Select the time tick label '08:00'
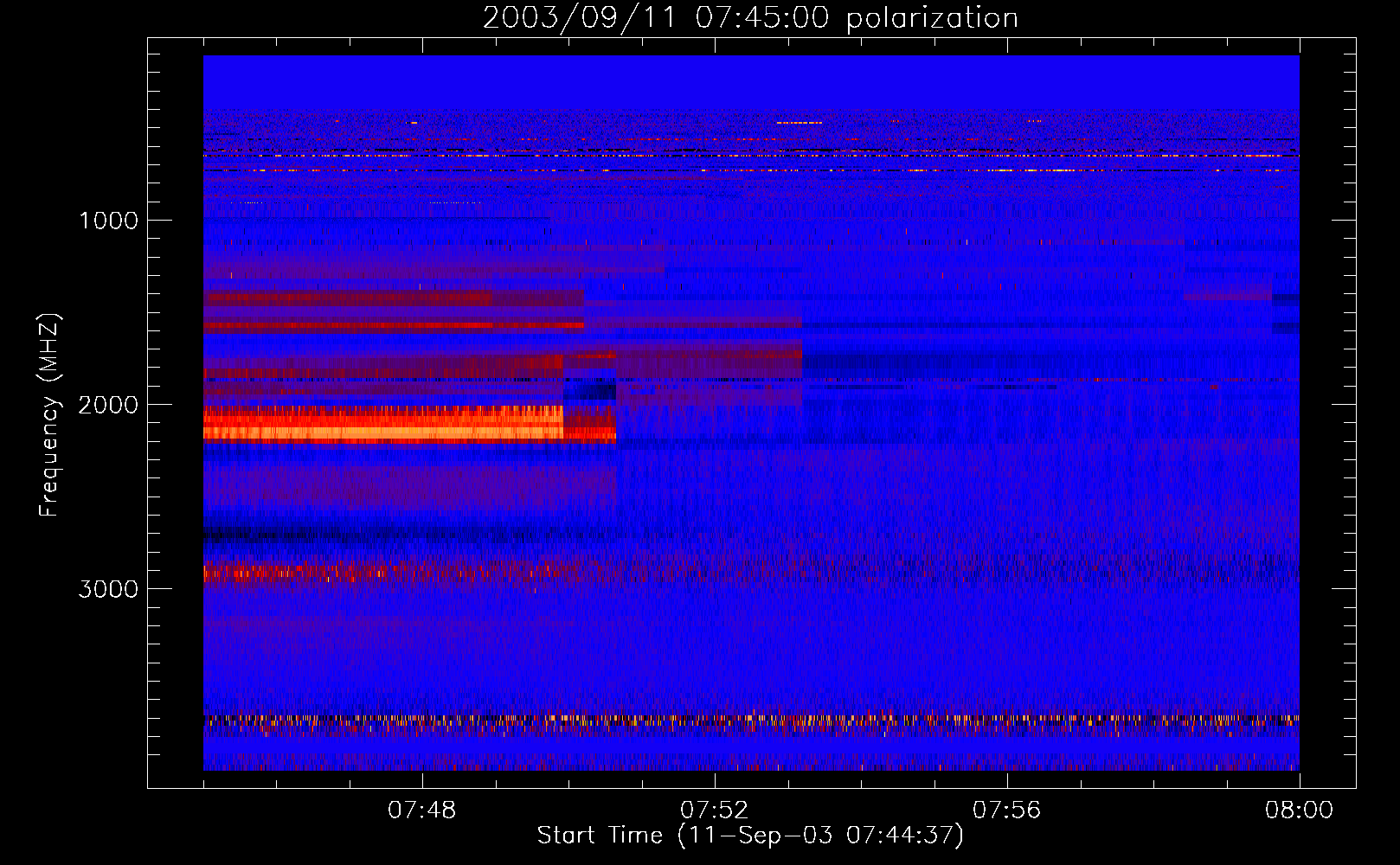 tap(1300, 811)
